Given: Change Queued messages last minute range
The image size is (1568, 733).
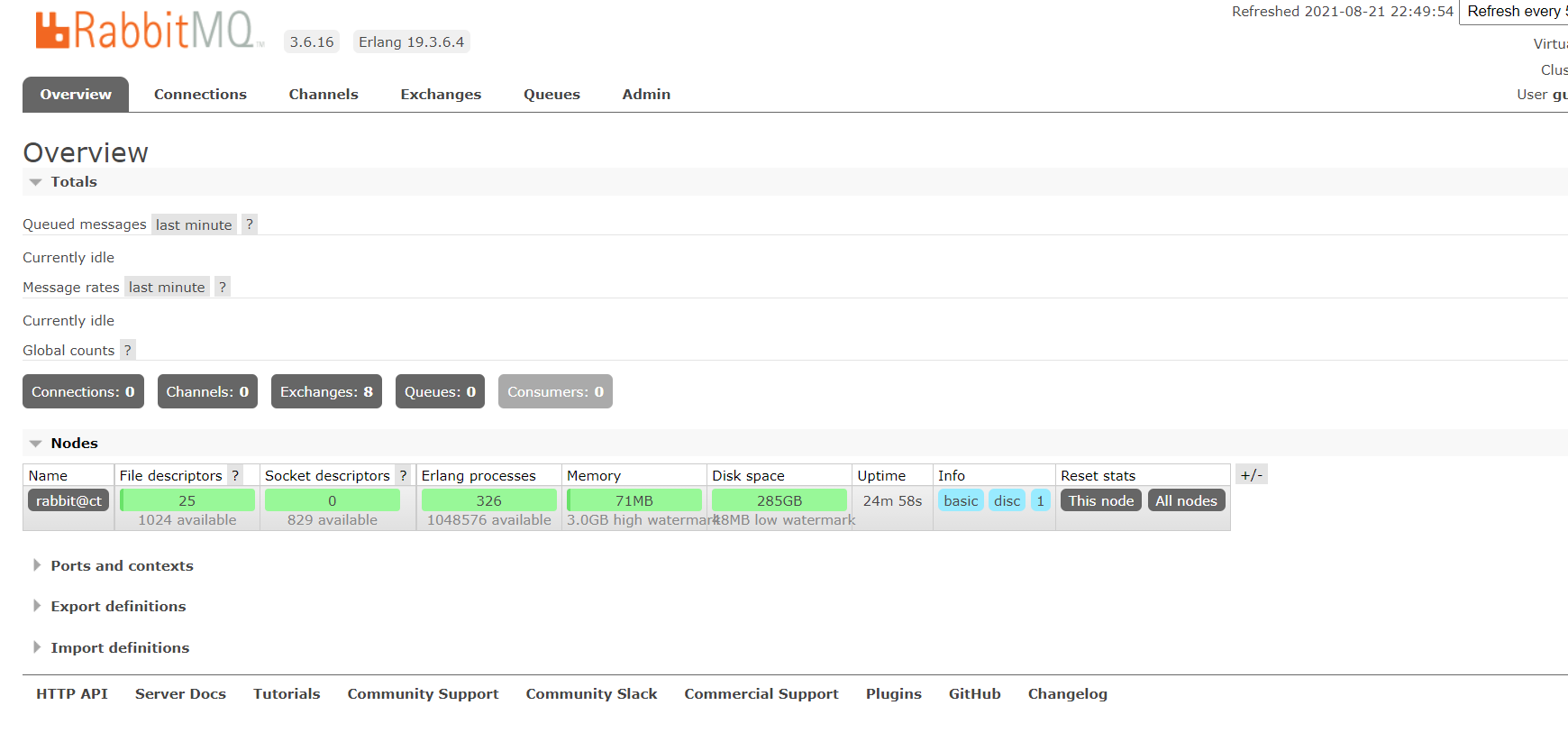Looking at the screenshot, I should (x=194, y=224).
